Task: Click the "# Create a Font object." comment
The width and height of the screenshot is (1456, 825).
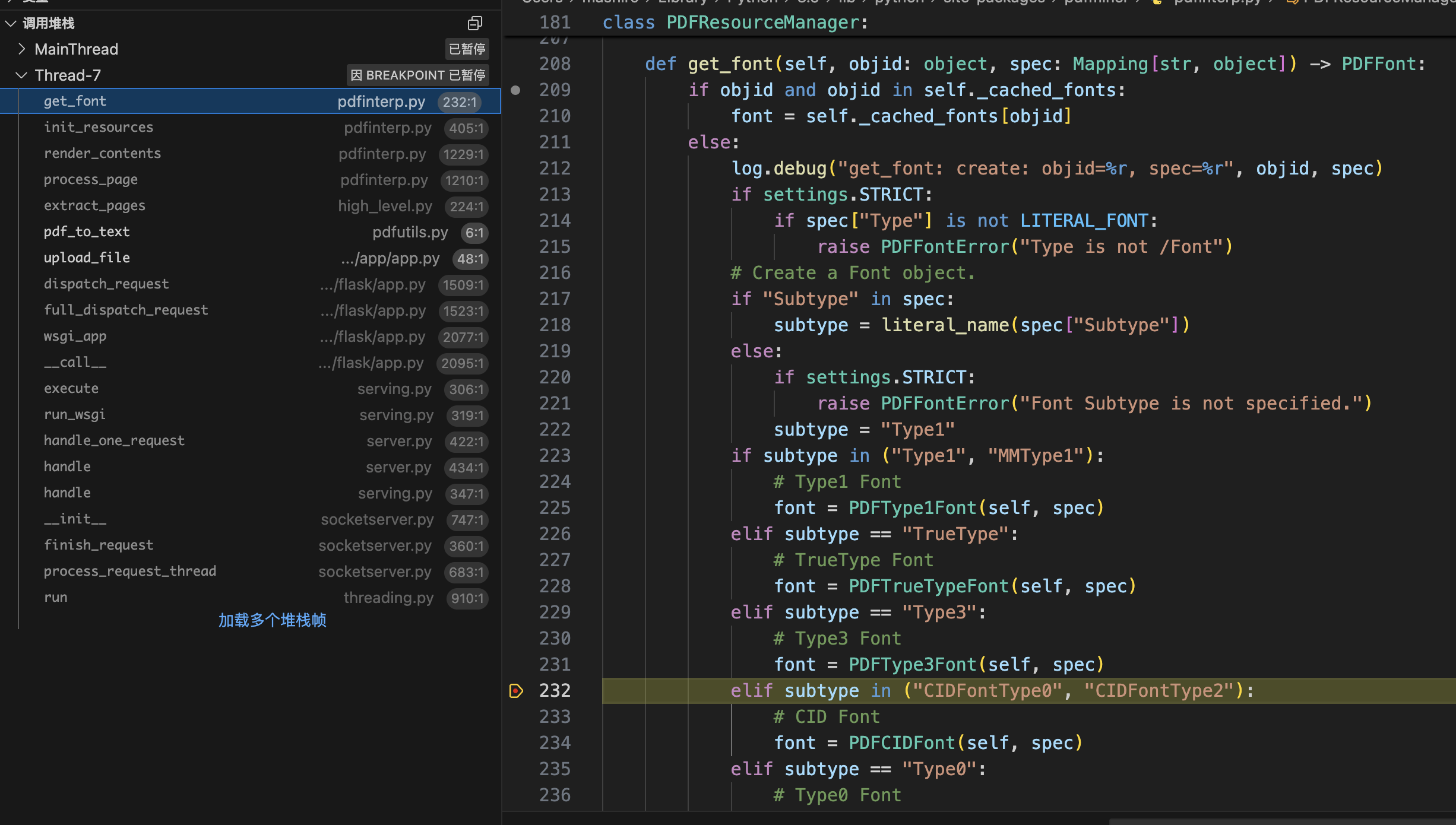Action: [x=853, y=273]
